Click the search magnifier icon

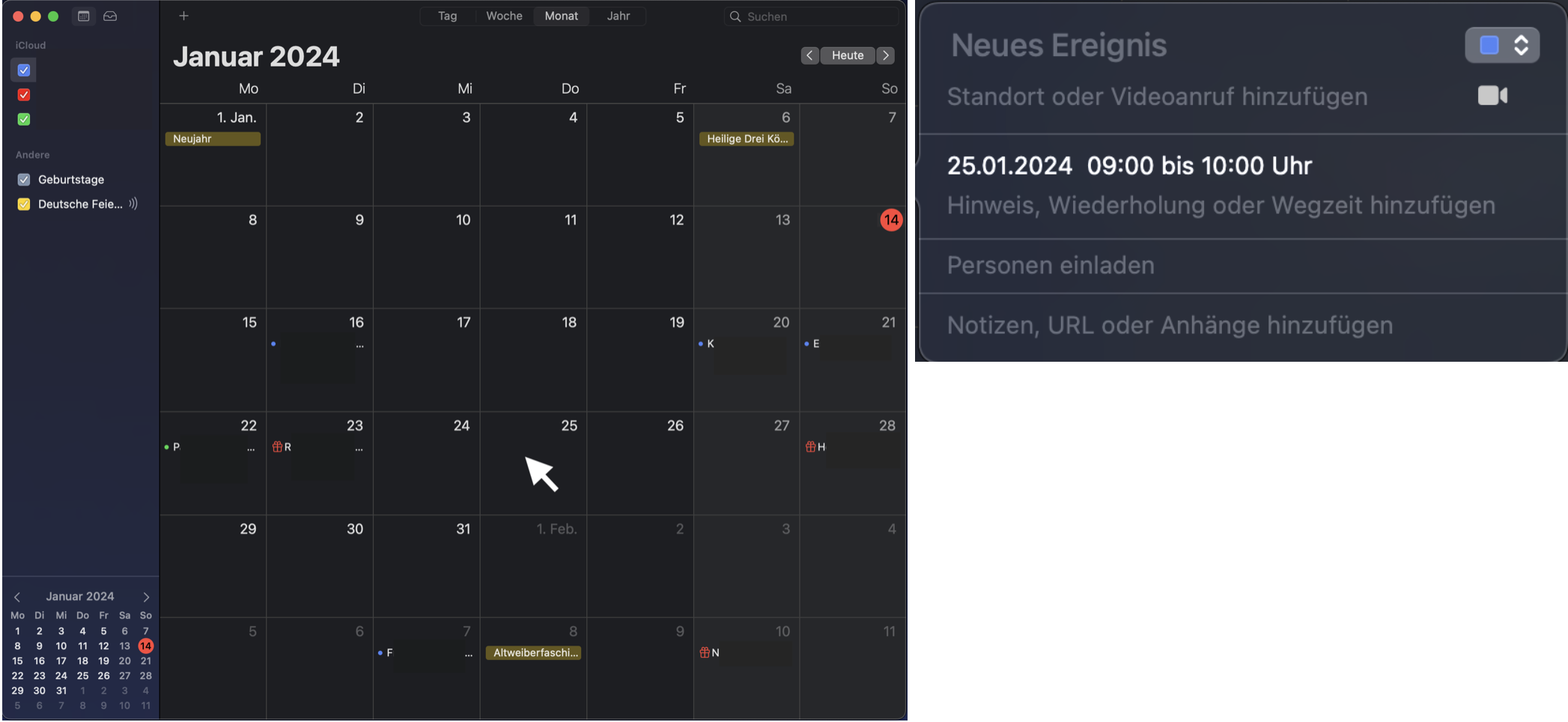click(735, 16)
